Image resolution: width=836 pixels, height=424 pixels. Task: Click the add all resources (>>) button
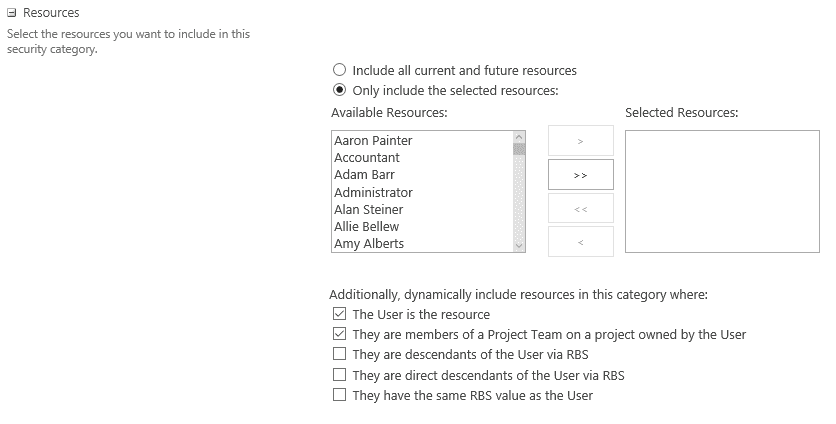(581, 175)
